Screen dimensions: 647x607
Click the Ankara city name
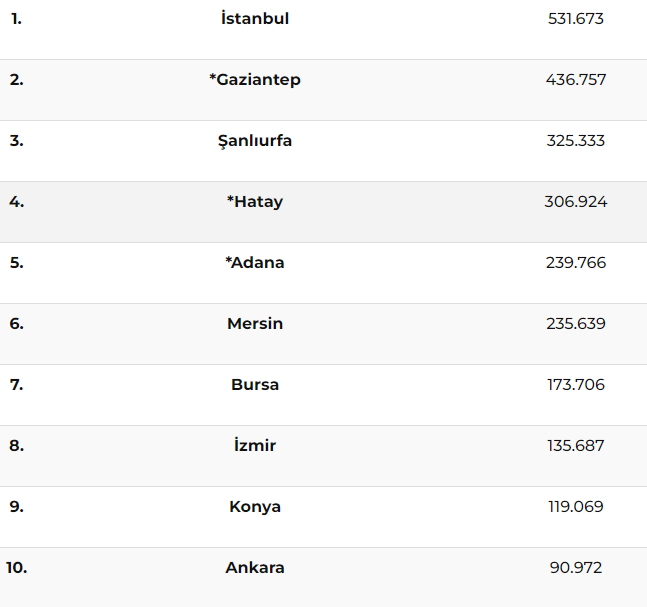255,567
